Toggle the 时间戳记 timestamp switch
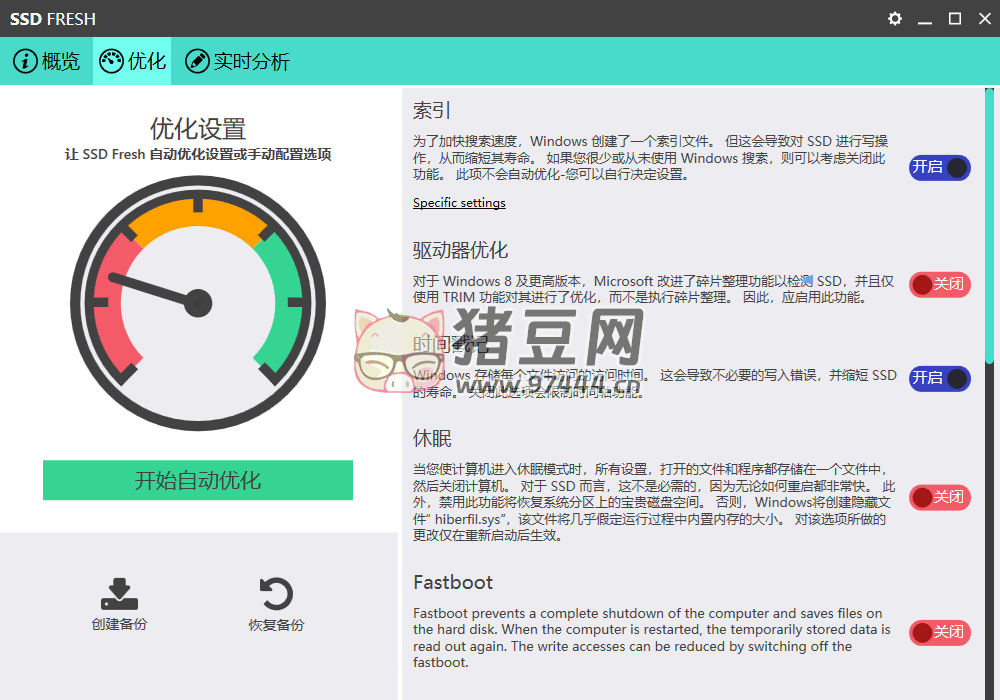 pyautogui.click(x=939, y=378)
